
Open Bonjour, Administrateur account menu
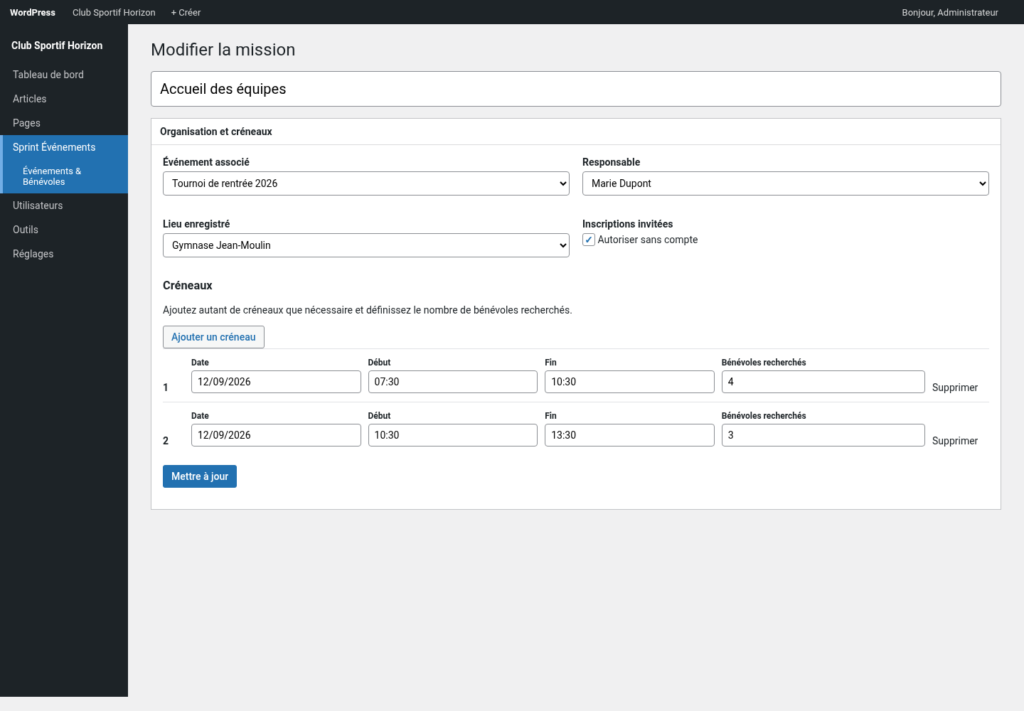pyautogui.click(x=950, y=12)
